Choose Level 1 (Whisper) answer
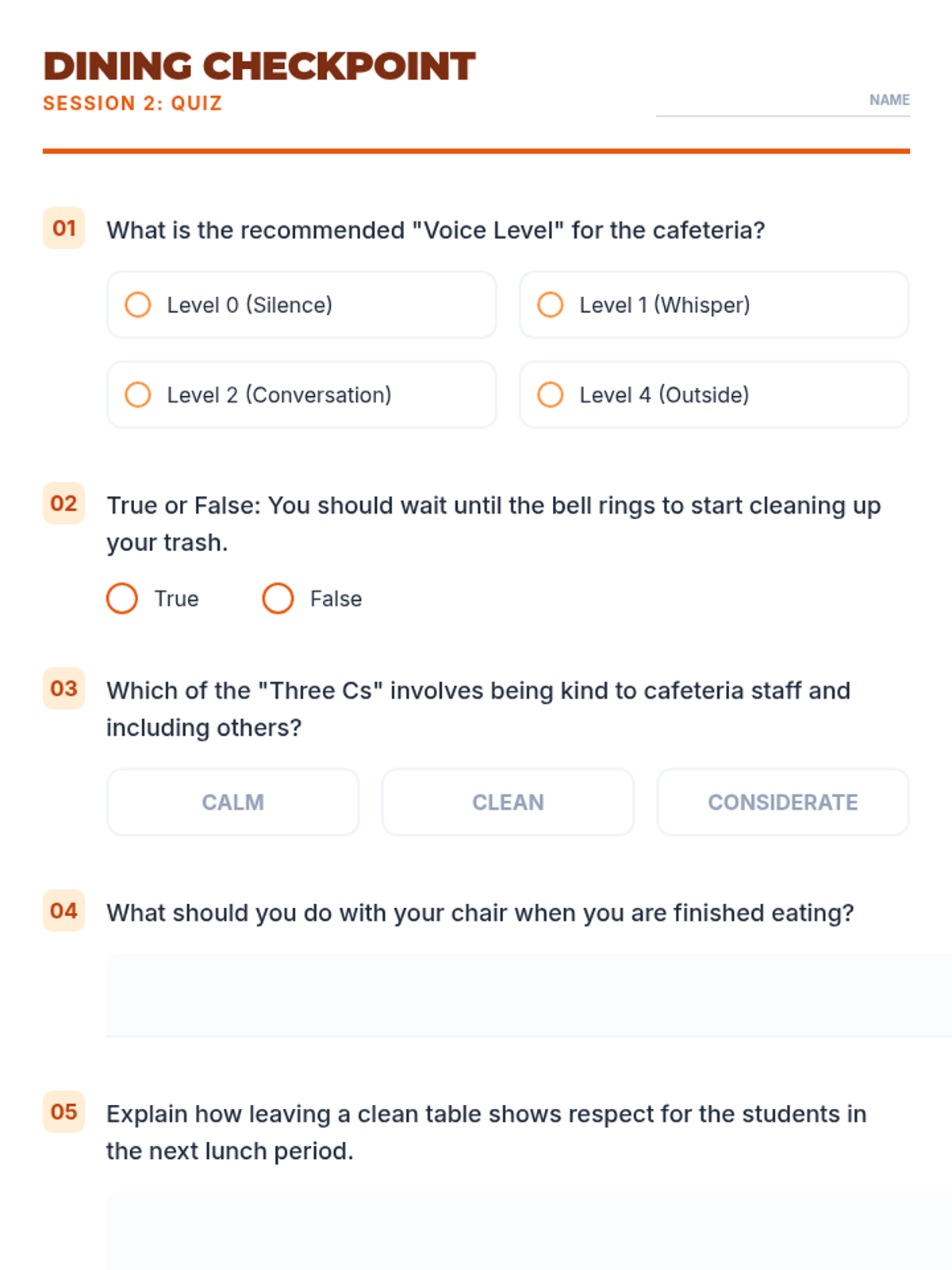This screenshot has height=1270, width=952. [x=714, y=305]
